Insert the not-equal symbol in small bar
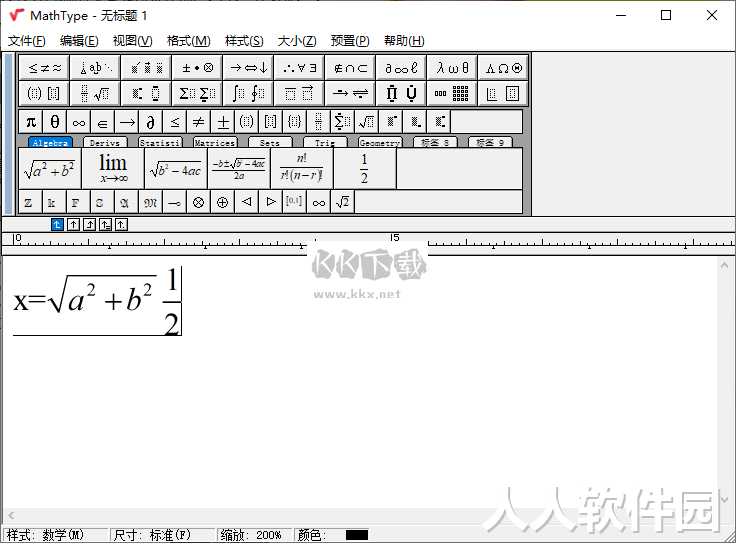Screen dimensions: 736x543 click(199, 122)
